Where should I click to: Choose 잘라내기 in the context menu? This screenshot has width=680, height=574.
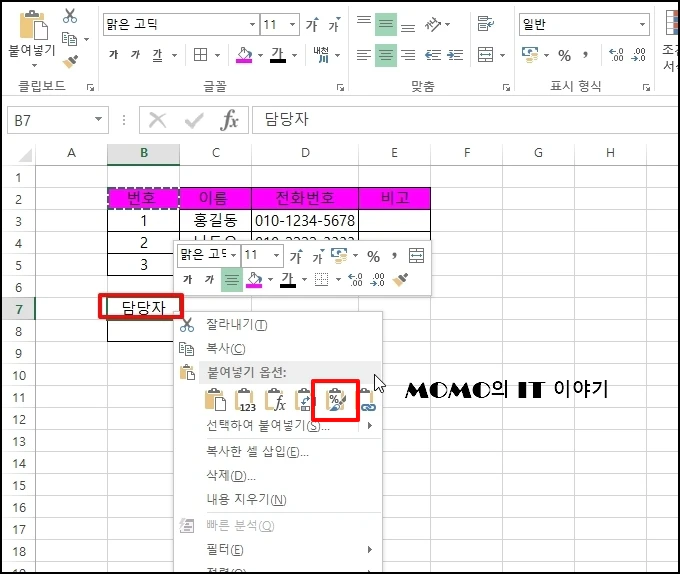(278, 325)
